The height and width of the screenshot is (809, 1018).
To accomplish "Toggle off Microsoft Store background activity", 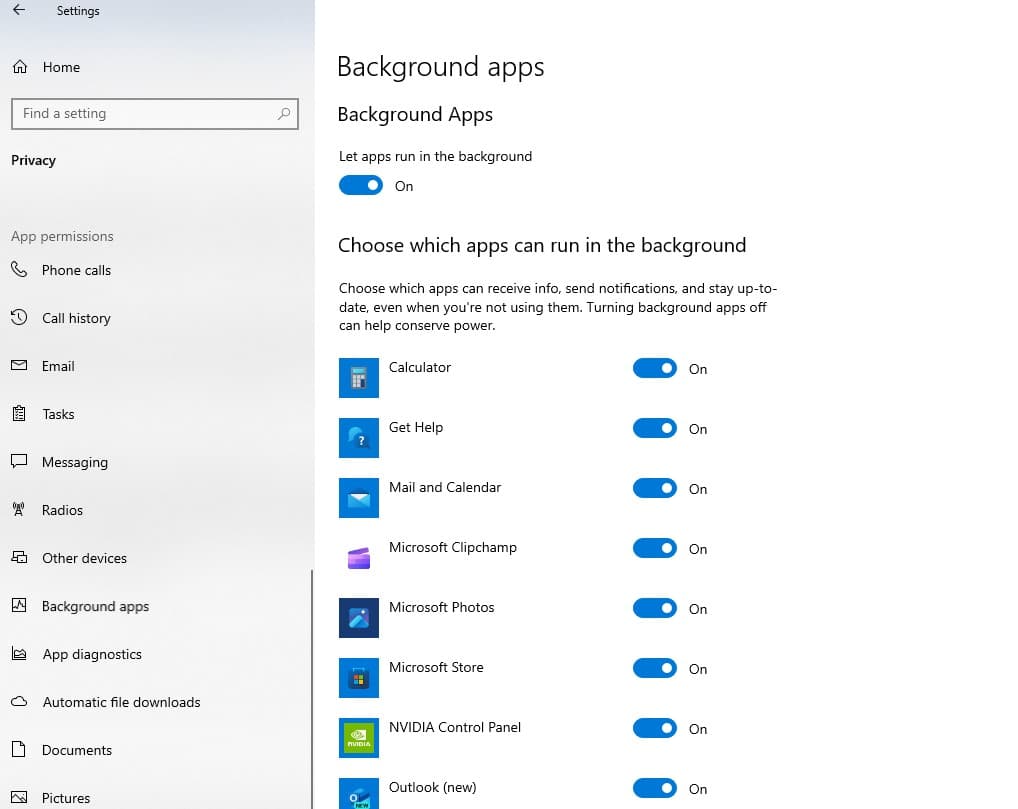I will pos(655,669).
